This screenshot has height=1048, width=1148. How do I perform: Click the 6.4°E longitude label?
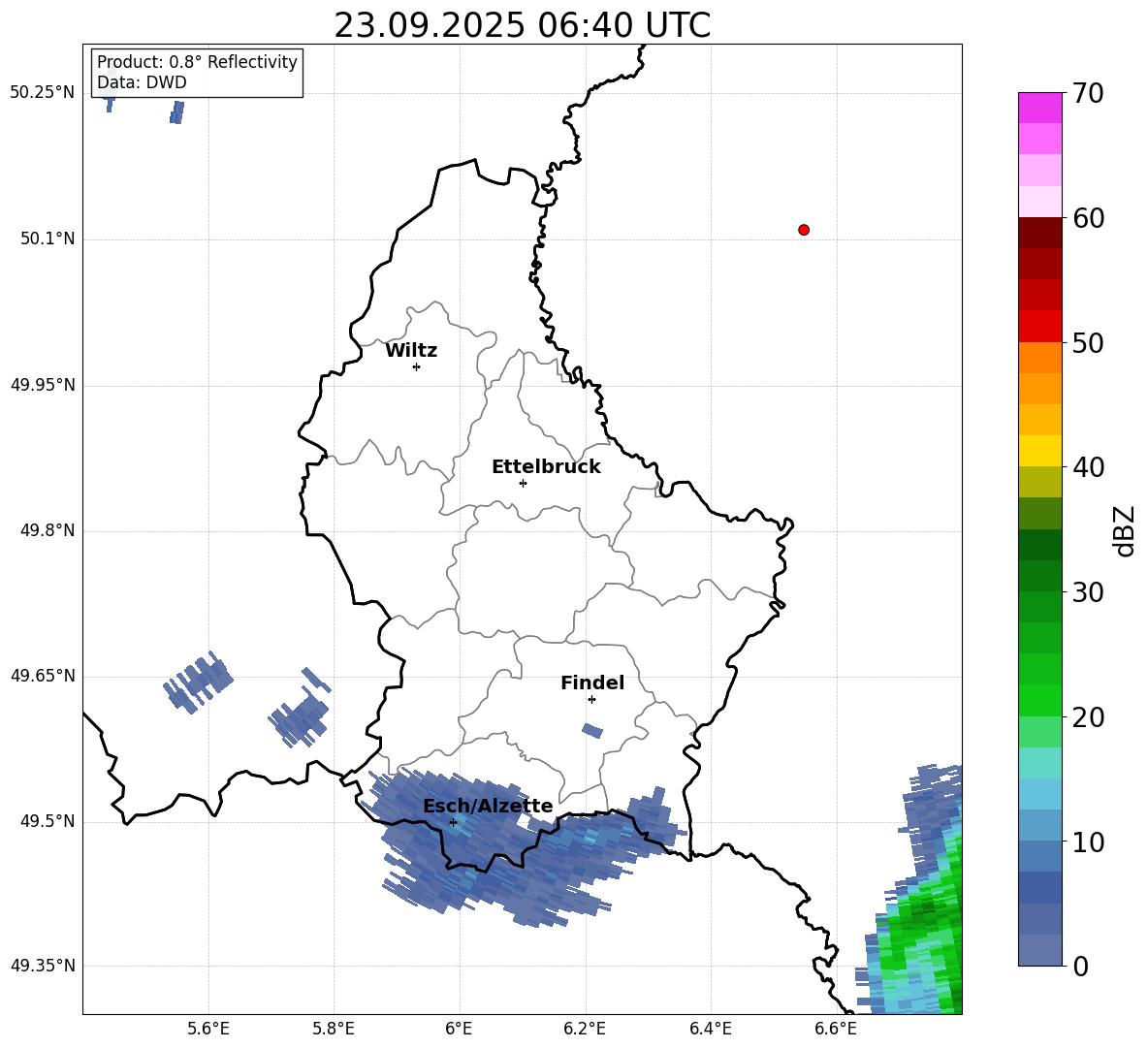pos(710,1029)
